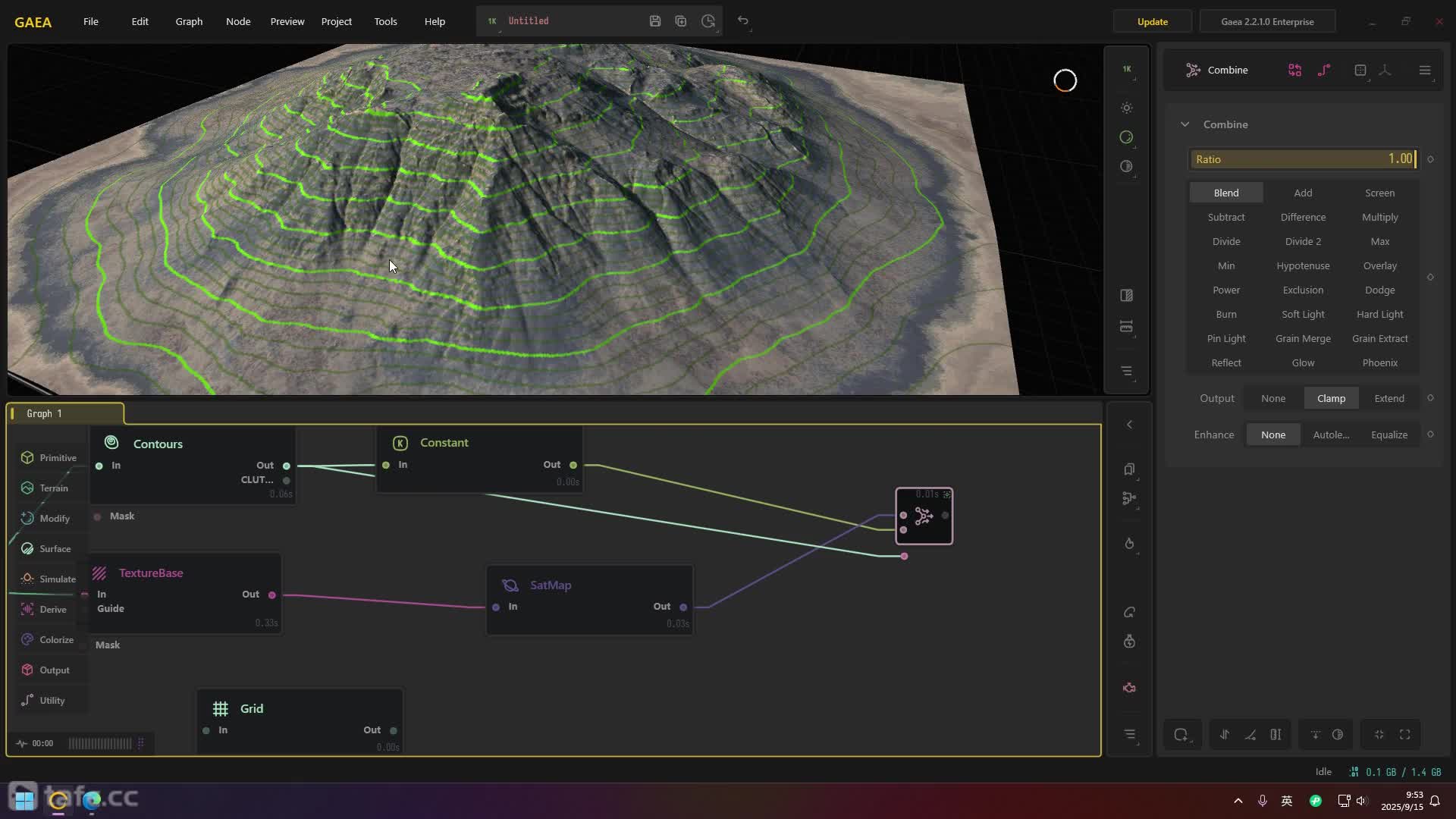Click the save file icon in title bar

(x=655, y=21)
